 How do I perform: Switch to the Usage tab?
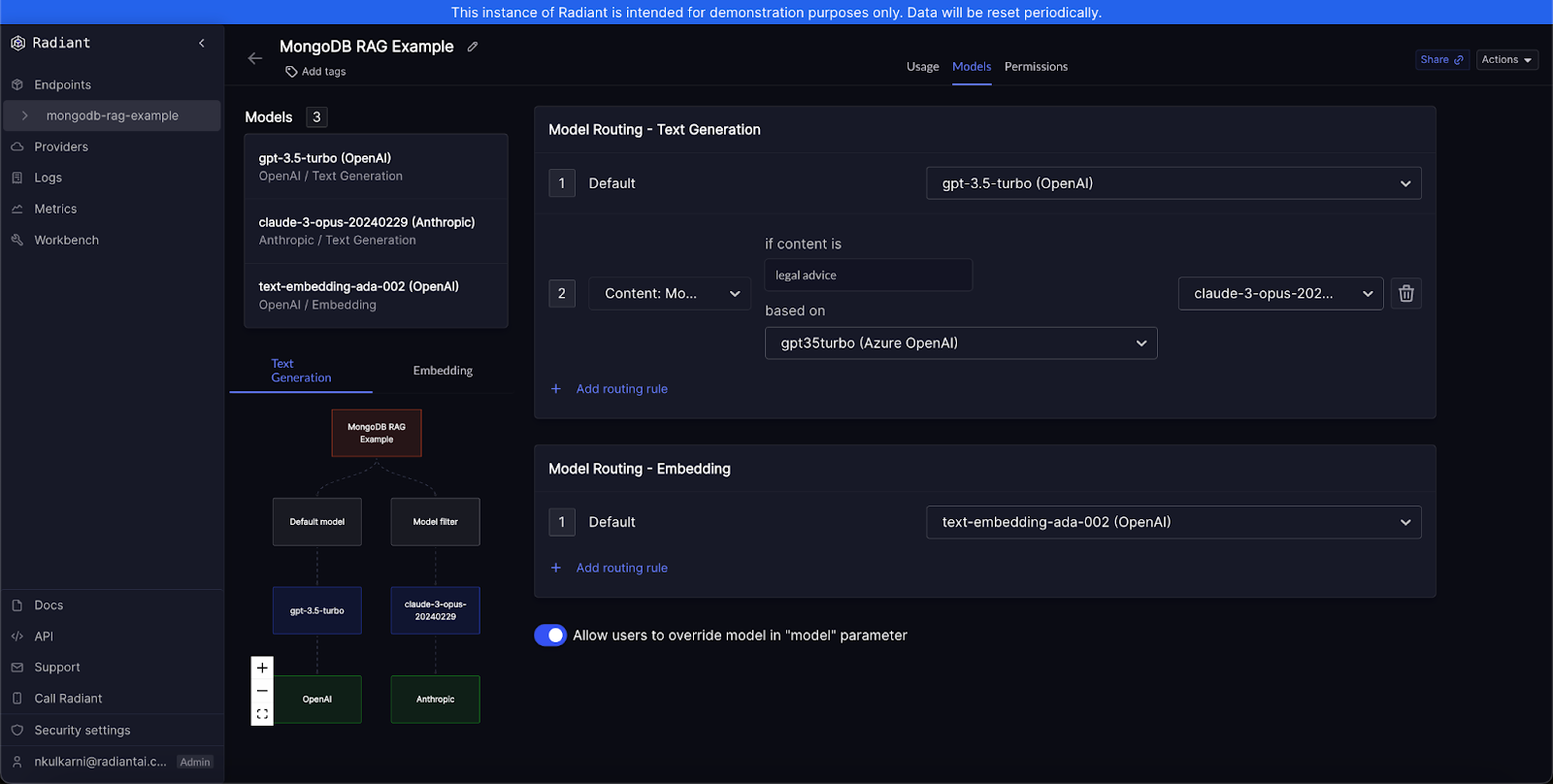point(922,67)
